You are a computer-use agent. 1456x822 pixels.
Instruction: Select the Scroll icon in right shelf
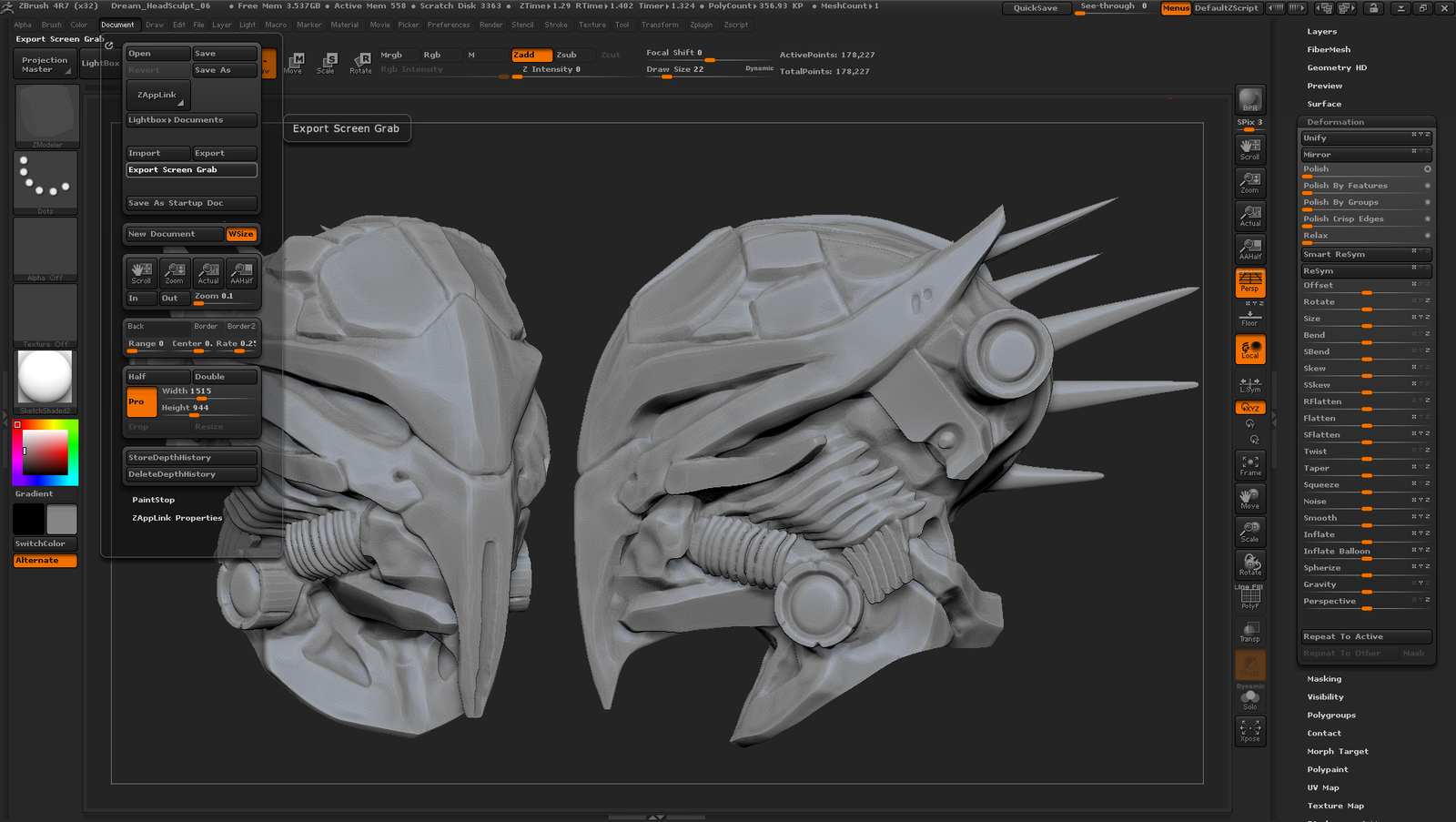coord(1250,148)
